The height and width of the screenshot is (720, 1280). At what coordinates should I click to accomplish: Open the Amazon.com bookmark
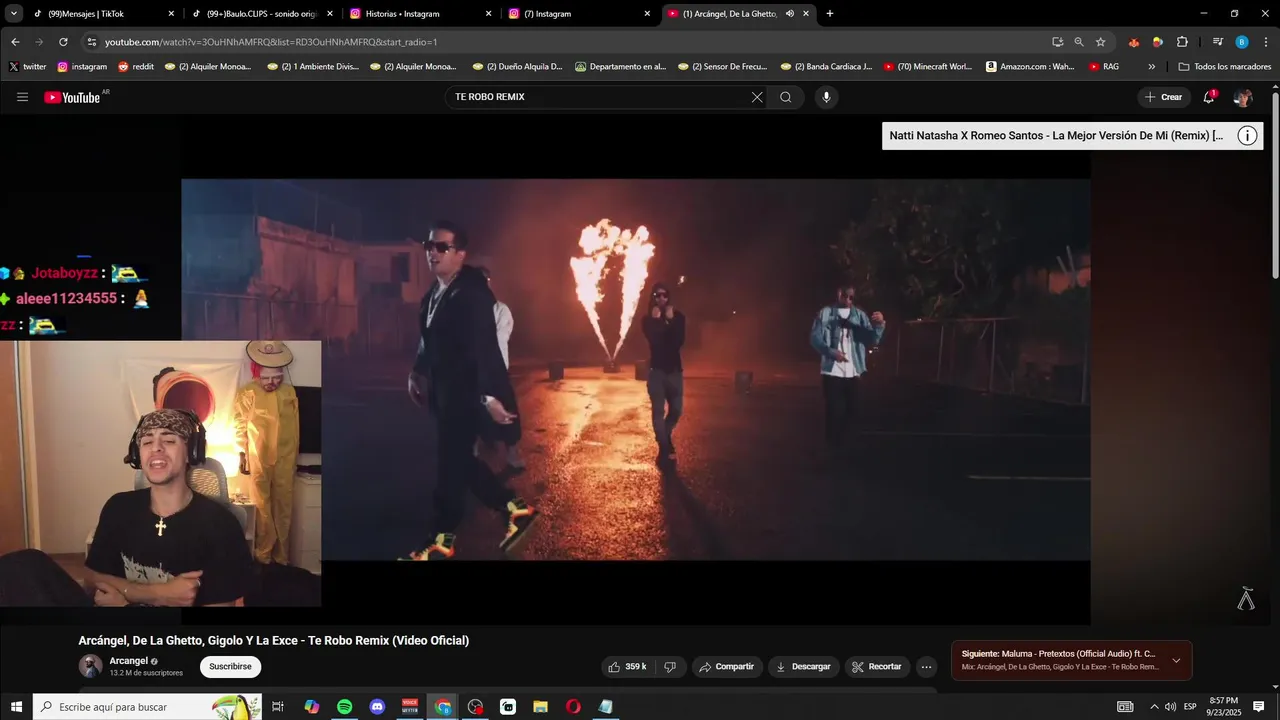pyautogui.click(x=1030, y=67)
